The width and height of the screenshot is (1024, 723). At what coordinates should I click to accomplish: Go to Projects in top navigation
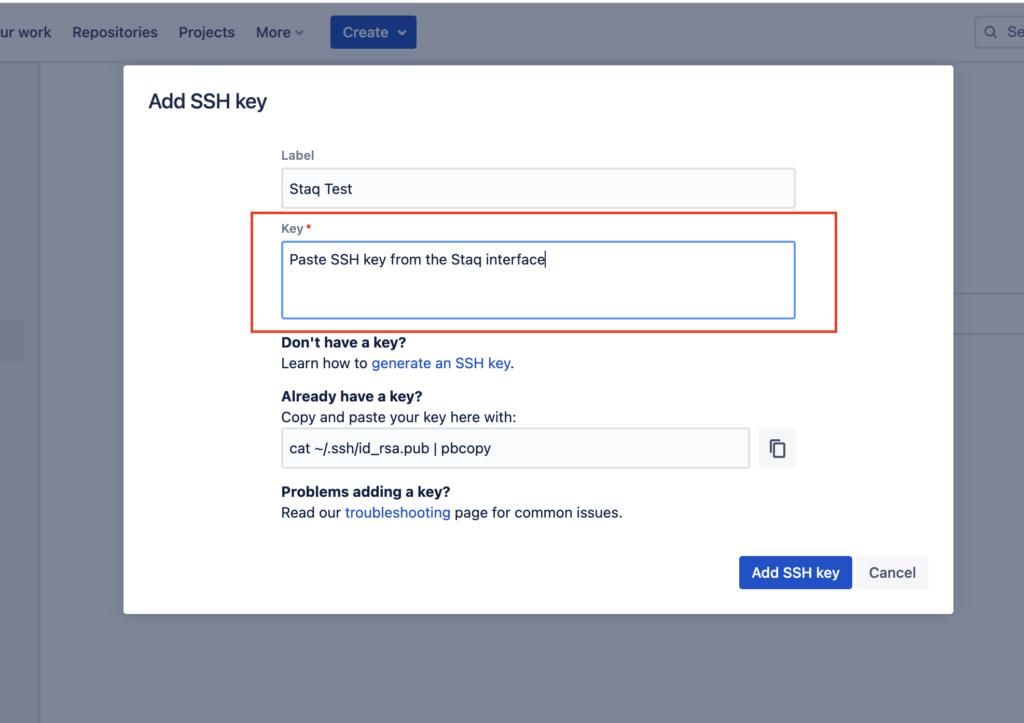pos(206,32)
